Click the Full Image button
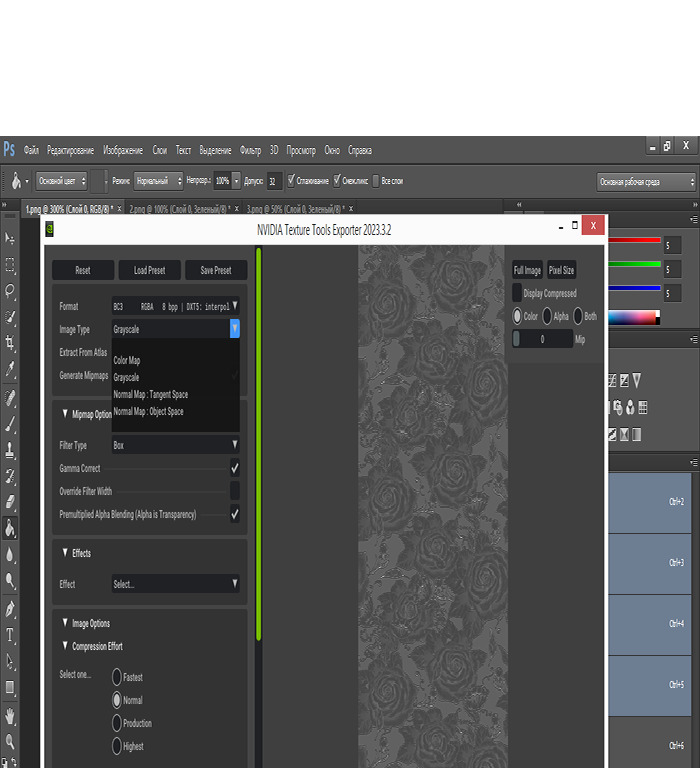 (527, 270)
